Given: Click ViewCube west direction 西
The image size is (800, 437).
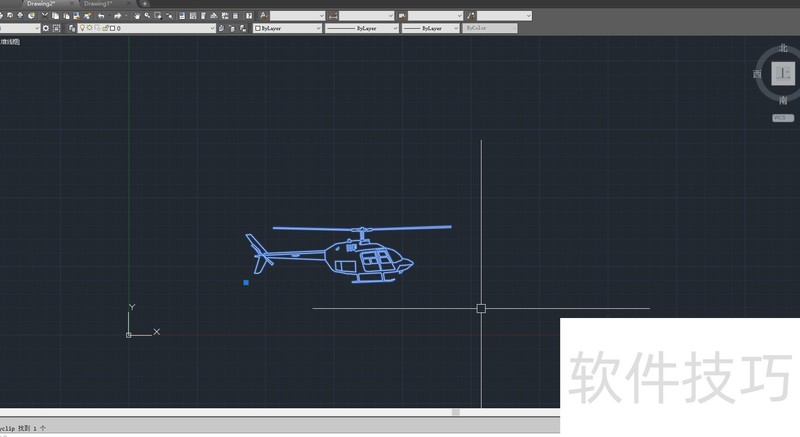Looking at the screenshot, I should pos(757,74).
